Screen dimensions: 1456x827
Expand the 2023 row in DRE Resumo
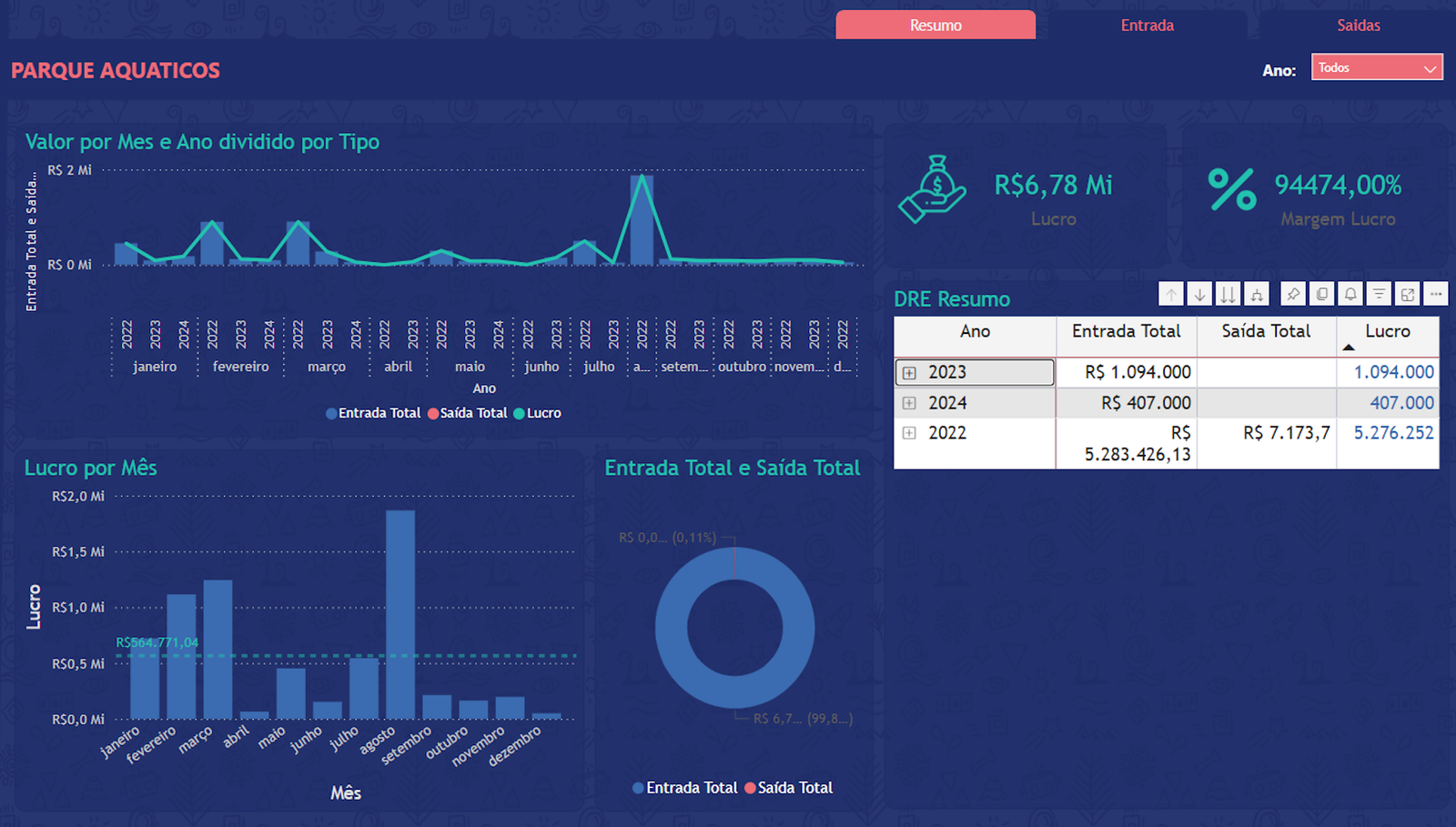coord(908,372)
